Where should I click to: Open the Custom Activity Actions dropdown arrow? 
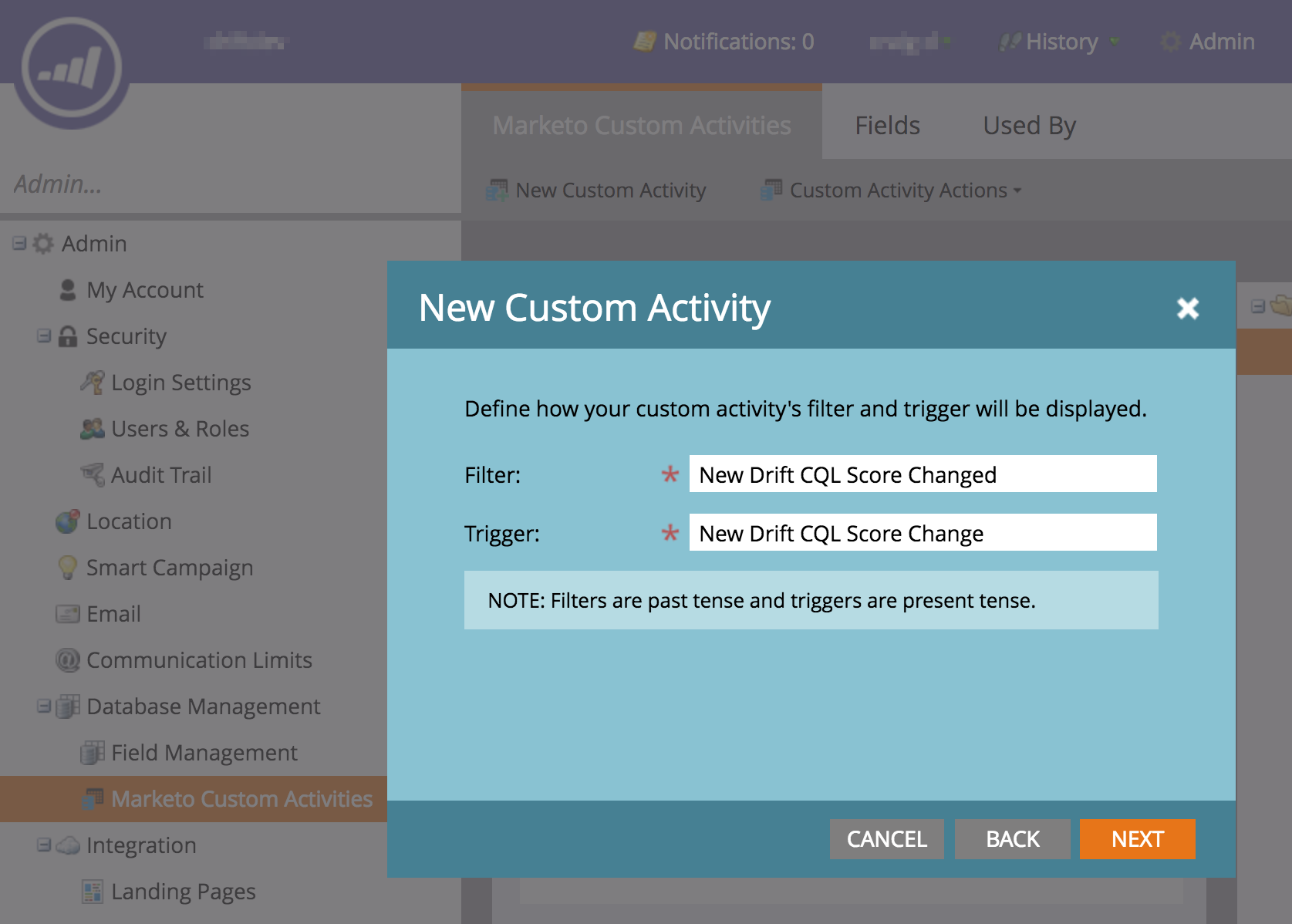(x=1017, y=191)
